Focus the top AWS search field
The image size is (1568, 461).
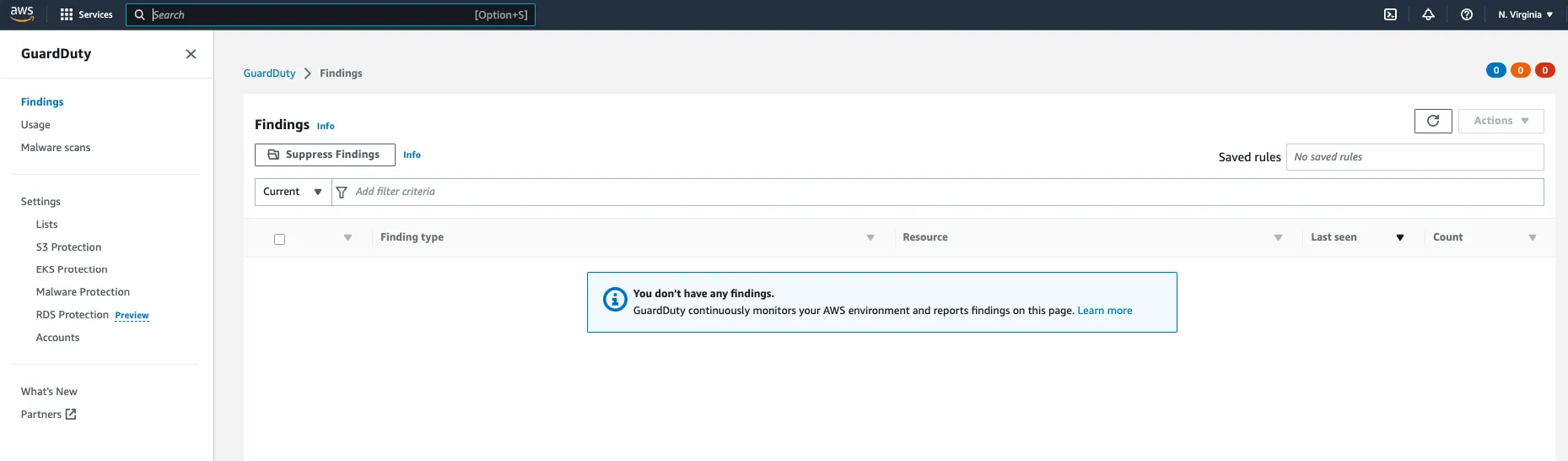331,14
